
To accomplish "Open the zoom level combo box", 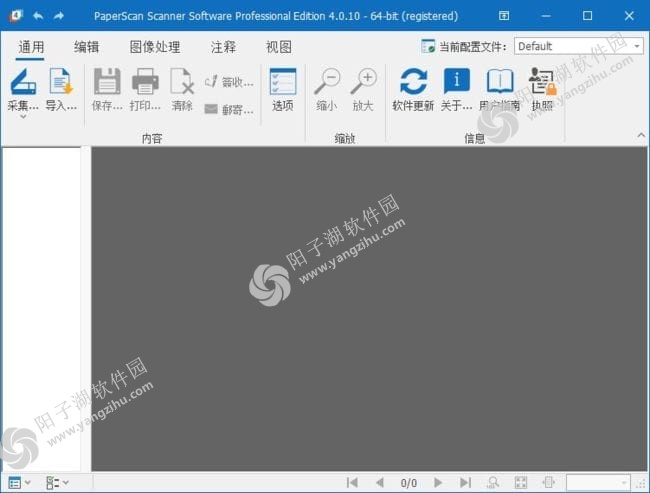I will (598, 483).
